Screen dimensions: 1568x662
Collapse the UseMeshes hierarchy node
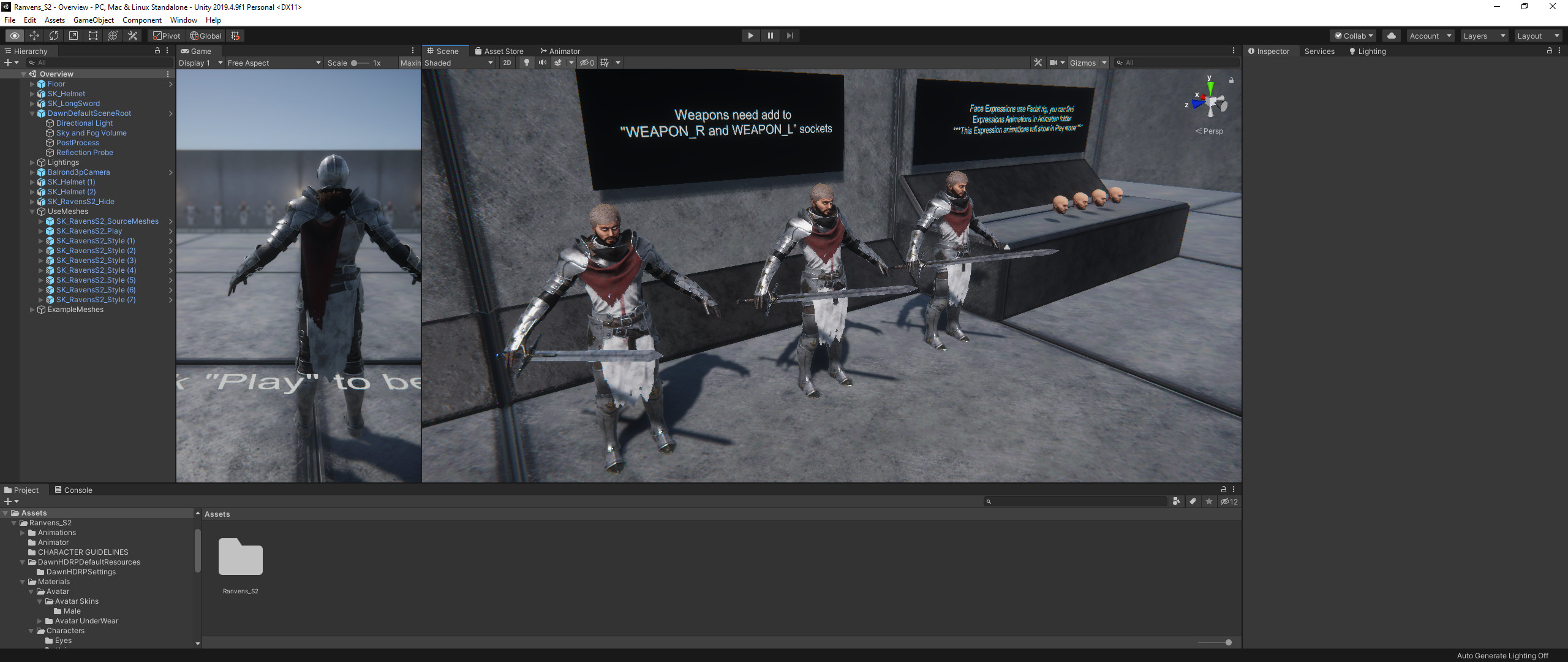(32, 211)
